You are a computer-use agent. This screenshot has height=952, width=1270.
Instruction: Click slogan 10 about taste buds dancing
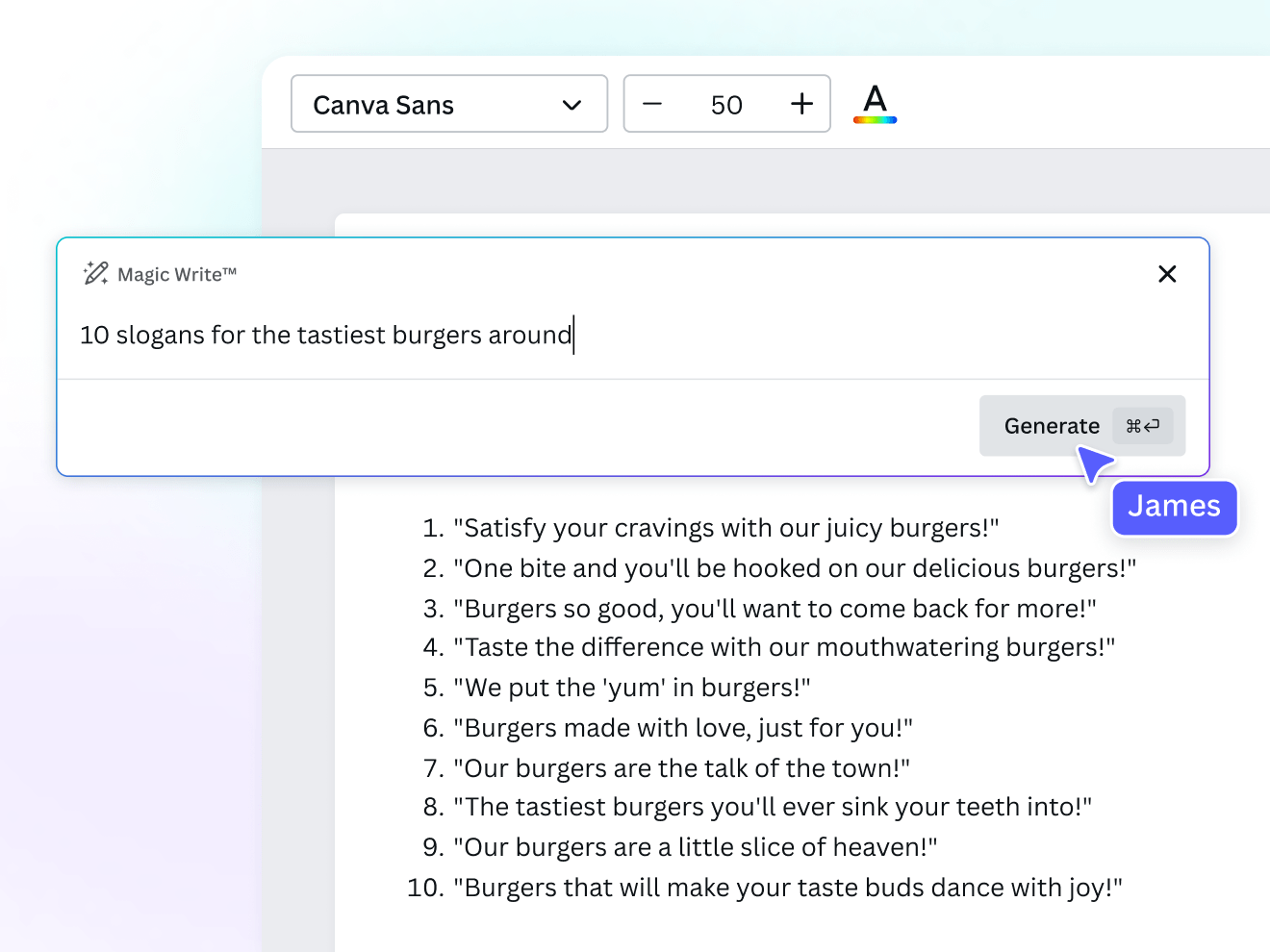click(x=793, y=888)
